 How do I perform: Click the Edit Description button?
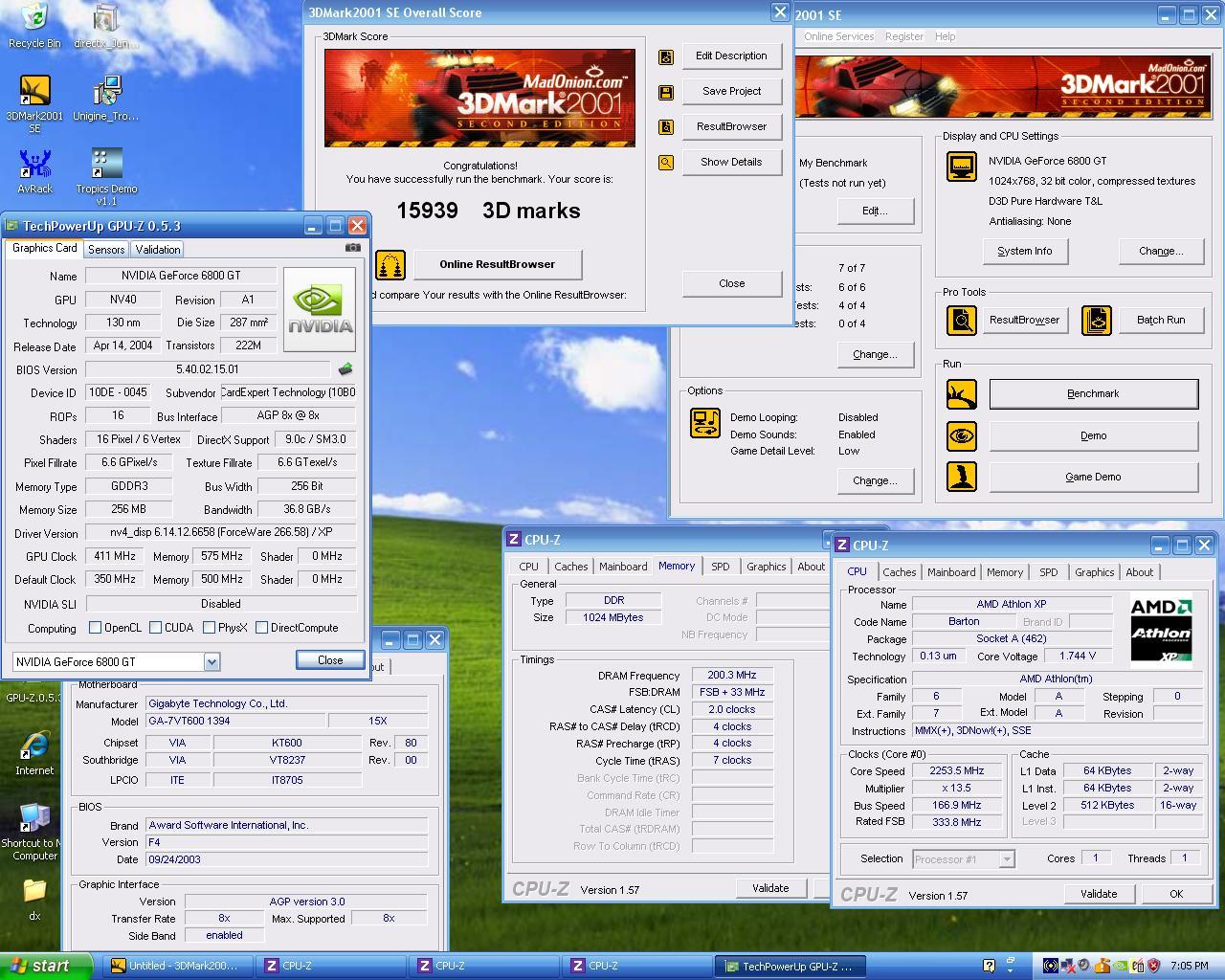pos(731,56)
